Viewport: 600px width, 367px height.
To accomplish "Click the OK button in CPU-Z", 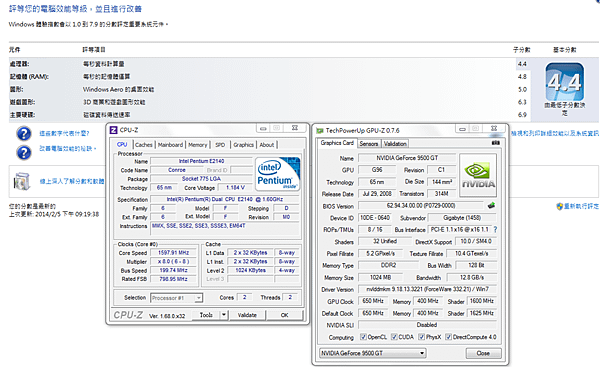I will tap(284, 315).
